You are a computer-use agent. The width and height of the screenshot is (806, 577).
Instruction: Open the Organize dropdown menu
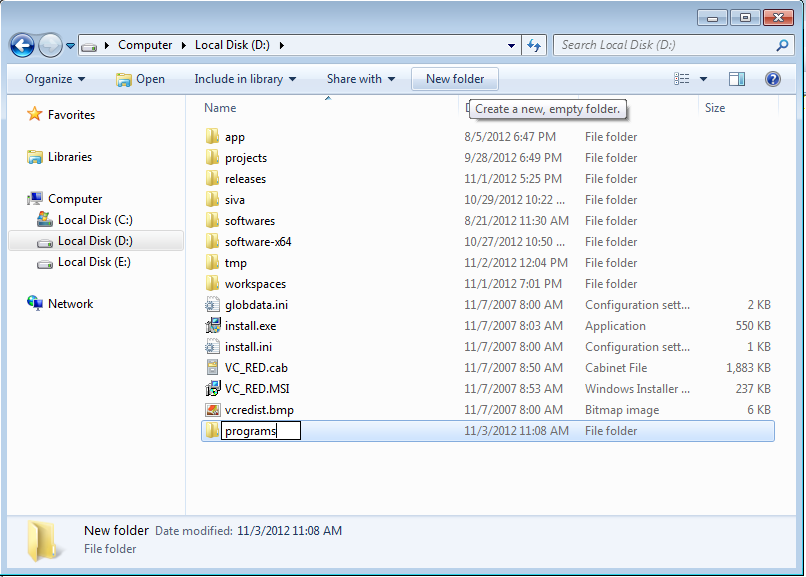coord(55,79)
